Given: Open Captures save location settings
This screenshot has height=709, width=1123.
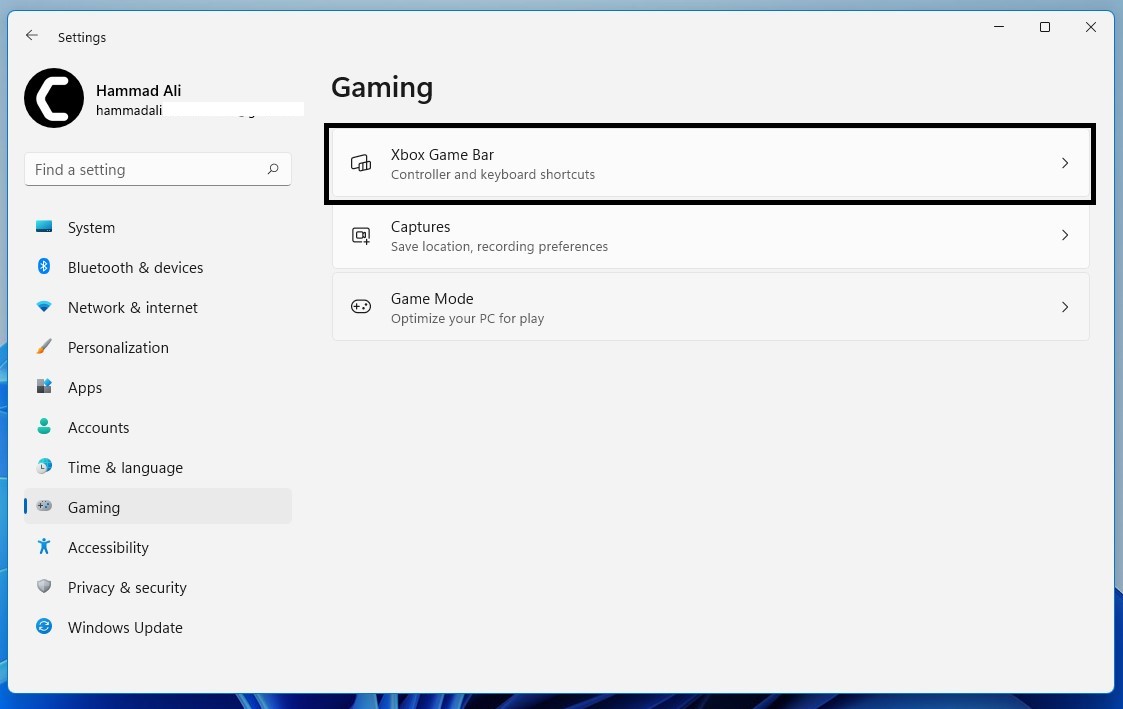Looking at the screenshot, I should pos(500,236).
